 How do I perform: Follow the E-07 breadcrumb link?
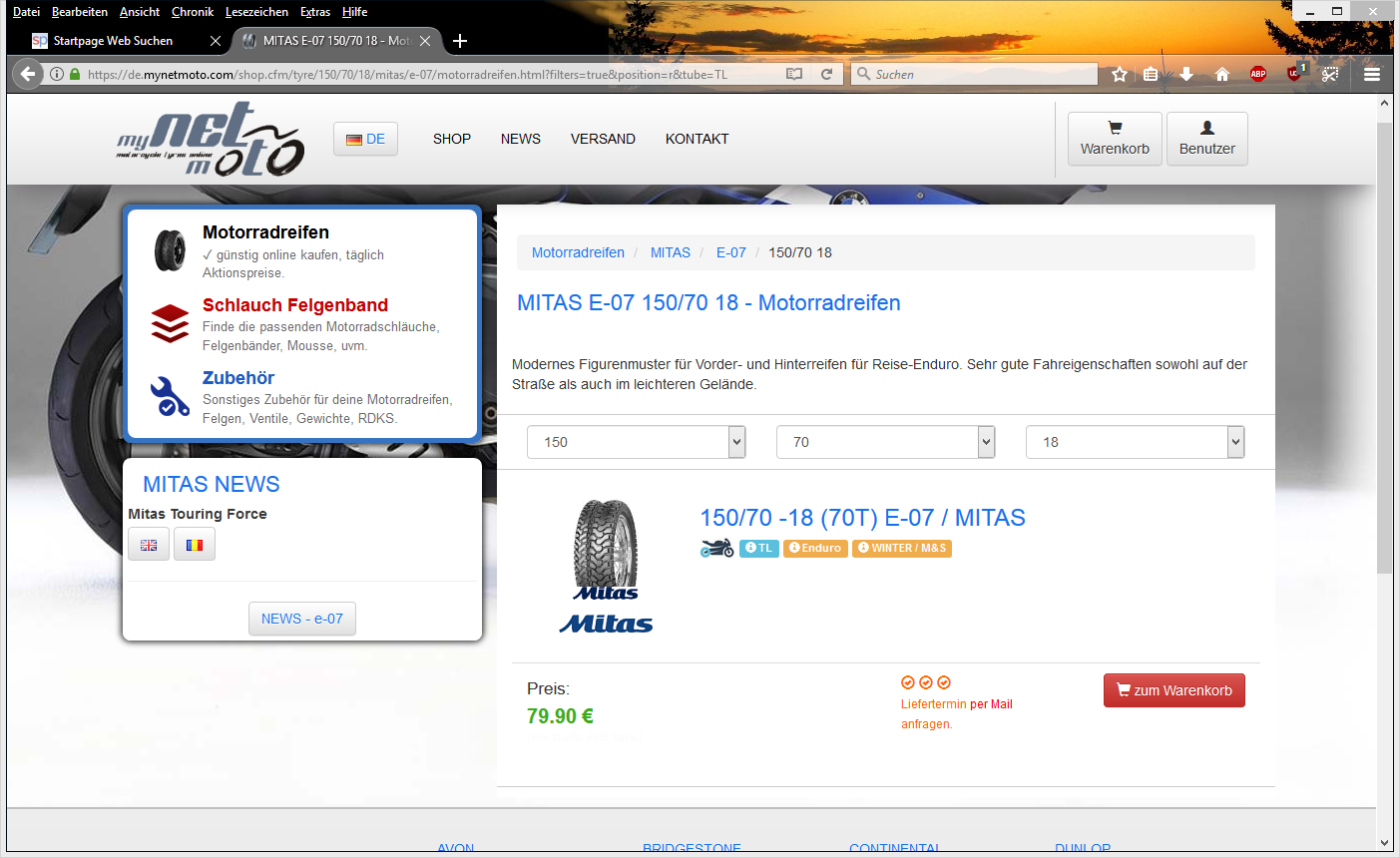(x=731, y=252)
